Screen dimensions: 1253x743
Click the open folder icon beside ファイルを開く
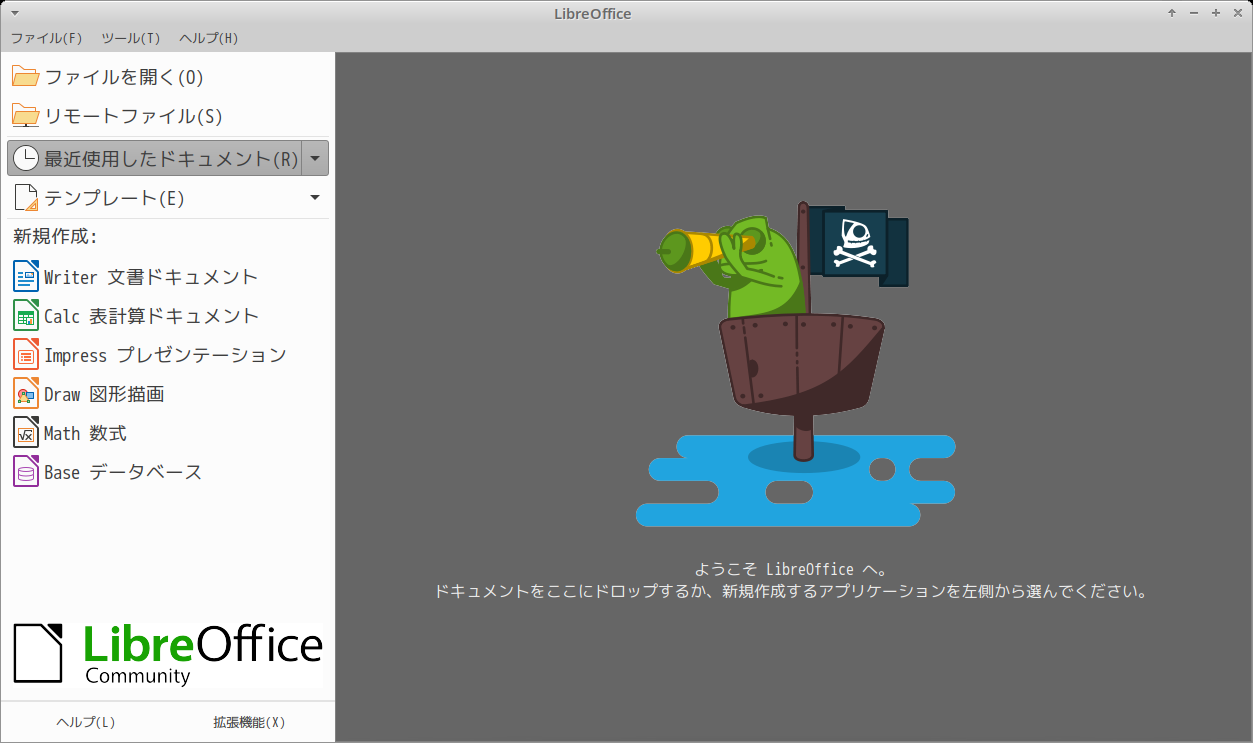pos(25,77)
